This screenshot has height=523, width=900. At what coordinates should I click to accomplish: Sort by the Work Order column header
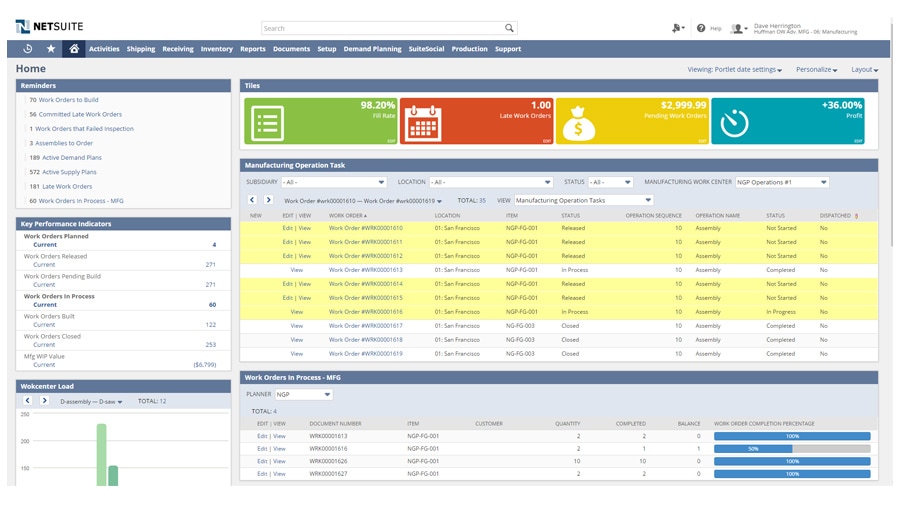point(347,216)
